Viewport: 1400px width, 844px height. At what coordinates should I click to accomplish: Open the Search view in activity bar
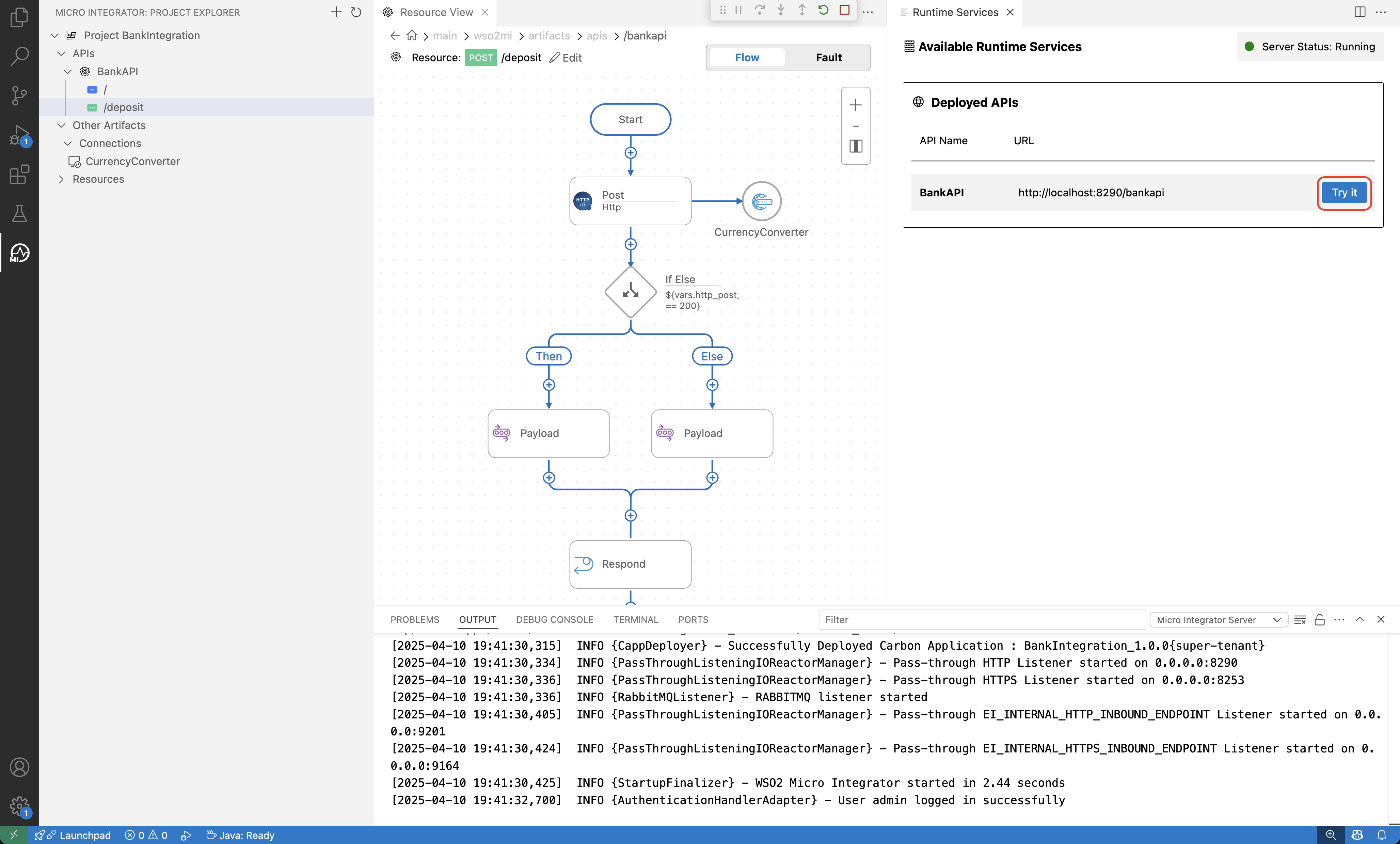coord(19,56)
